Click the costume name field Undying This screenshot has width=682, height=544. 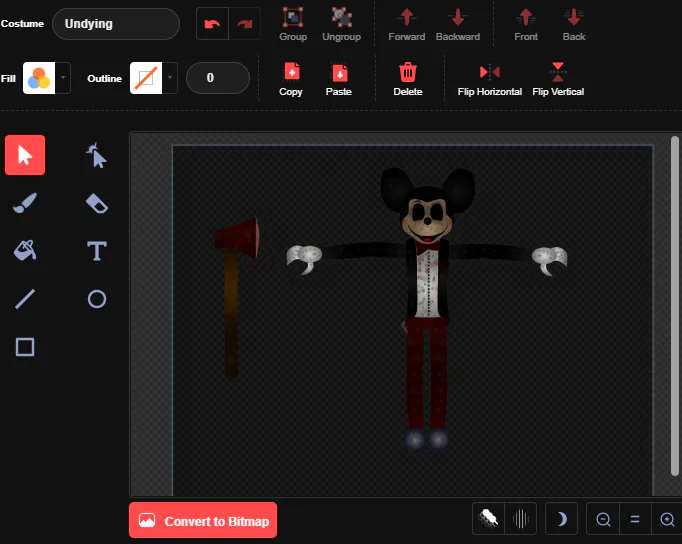coord(116,24)
